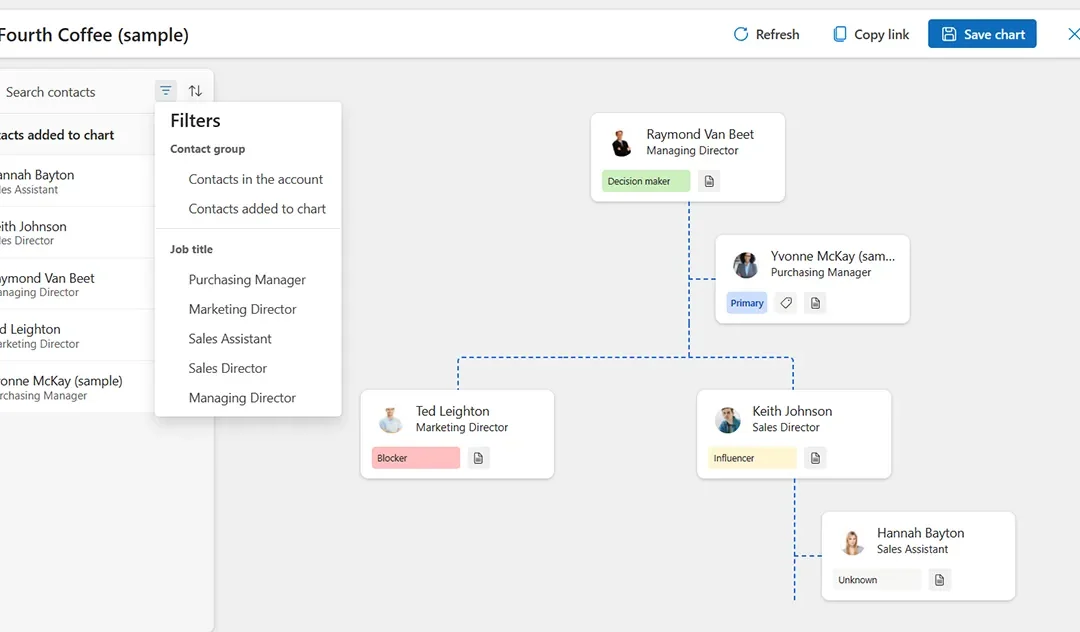The image size is (1080, 632).
Task: Open the Decision maker label on Raymond's card
Action: (x=646, y=181)
